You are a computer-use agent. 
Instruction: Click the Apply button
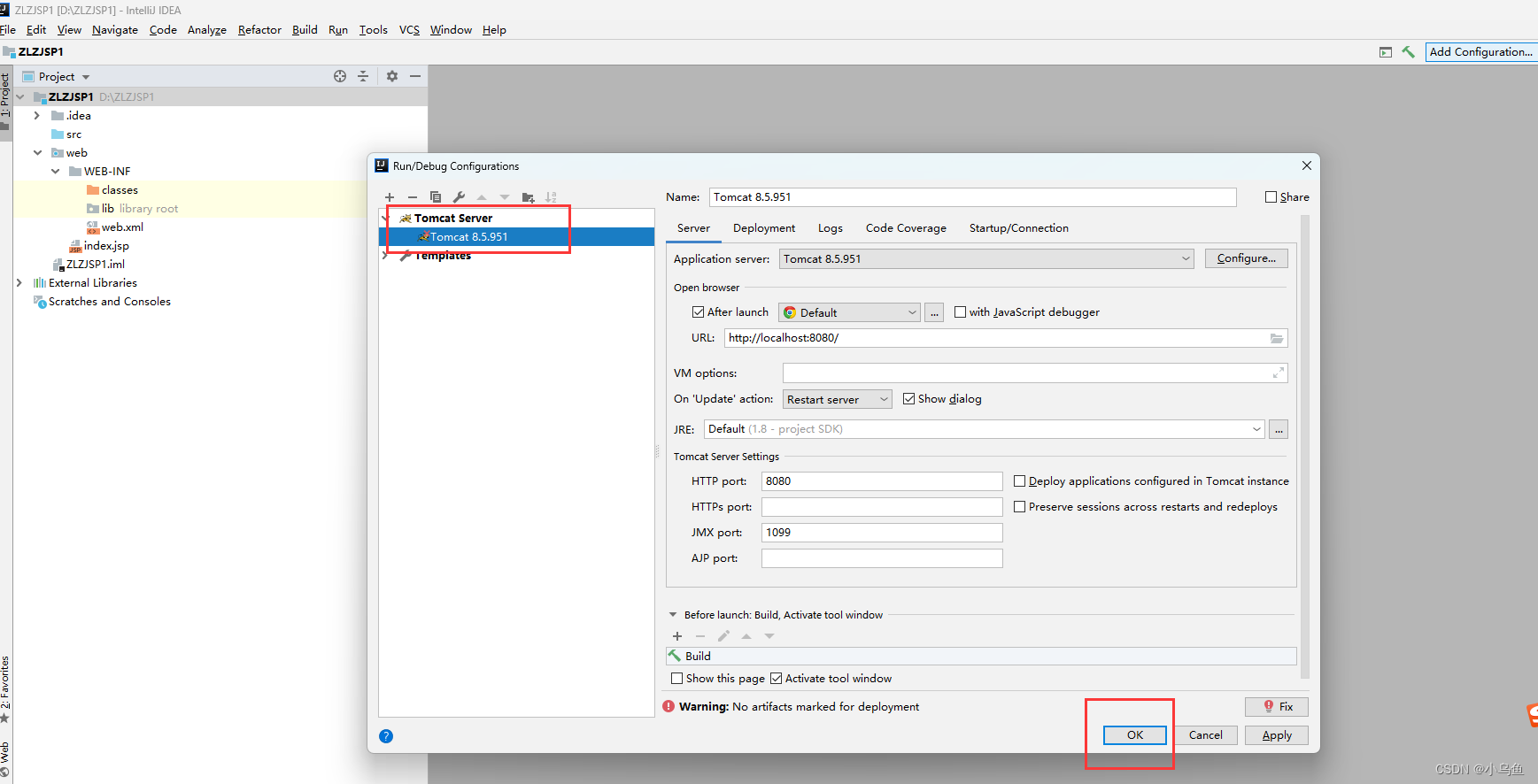point(1277,735)
